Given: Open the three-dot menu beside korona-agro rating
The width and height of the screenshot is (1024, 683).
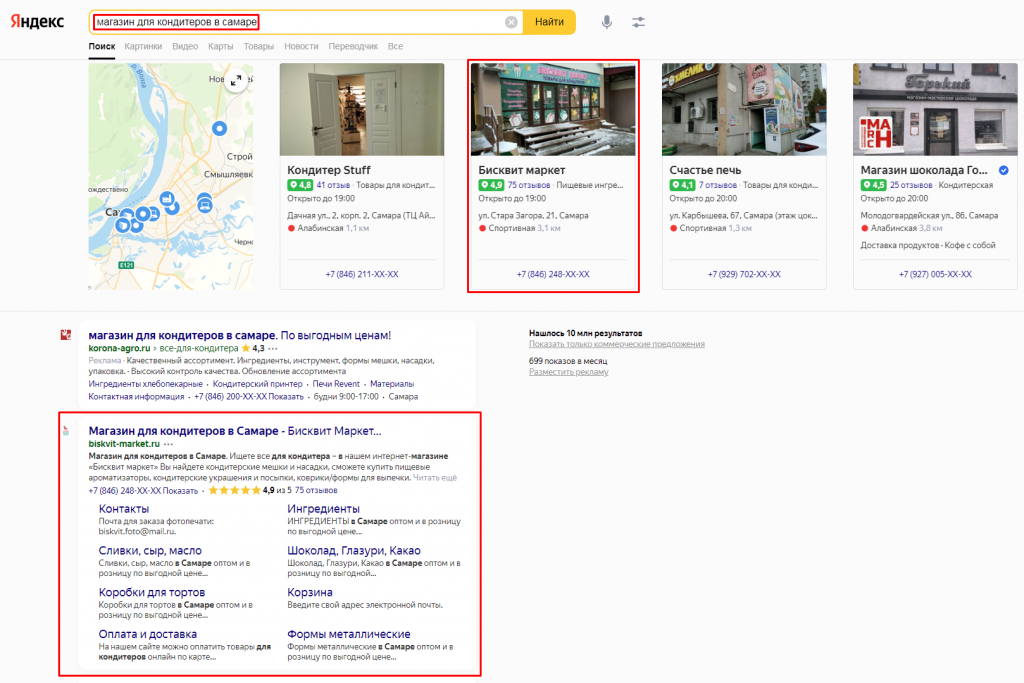Looking at the screenshot, I should [272, 349].
